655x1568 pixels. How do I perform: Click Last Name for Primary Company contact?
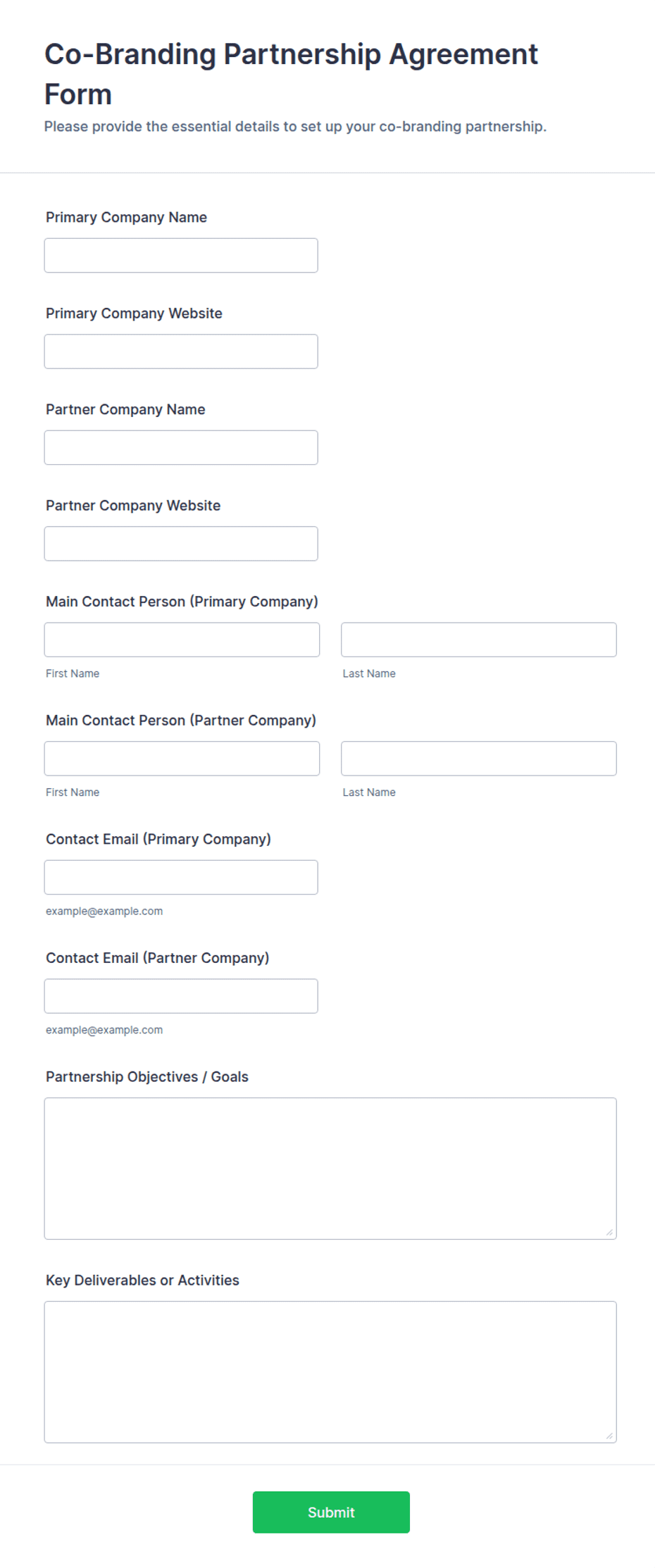(x=479, y=640)
